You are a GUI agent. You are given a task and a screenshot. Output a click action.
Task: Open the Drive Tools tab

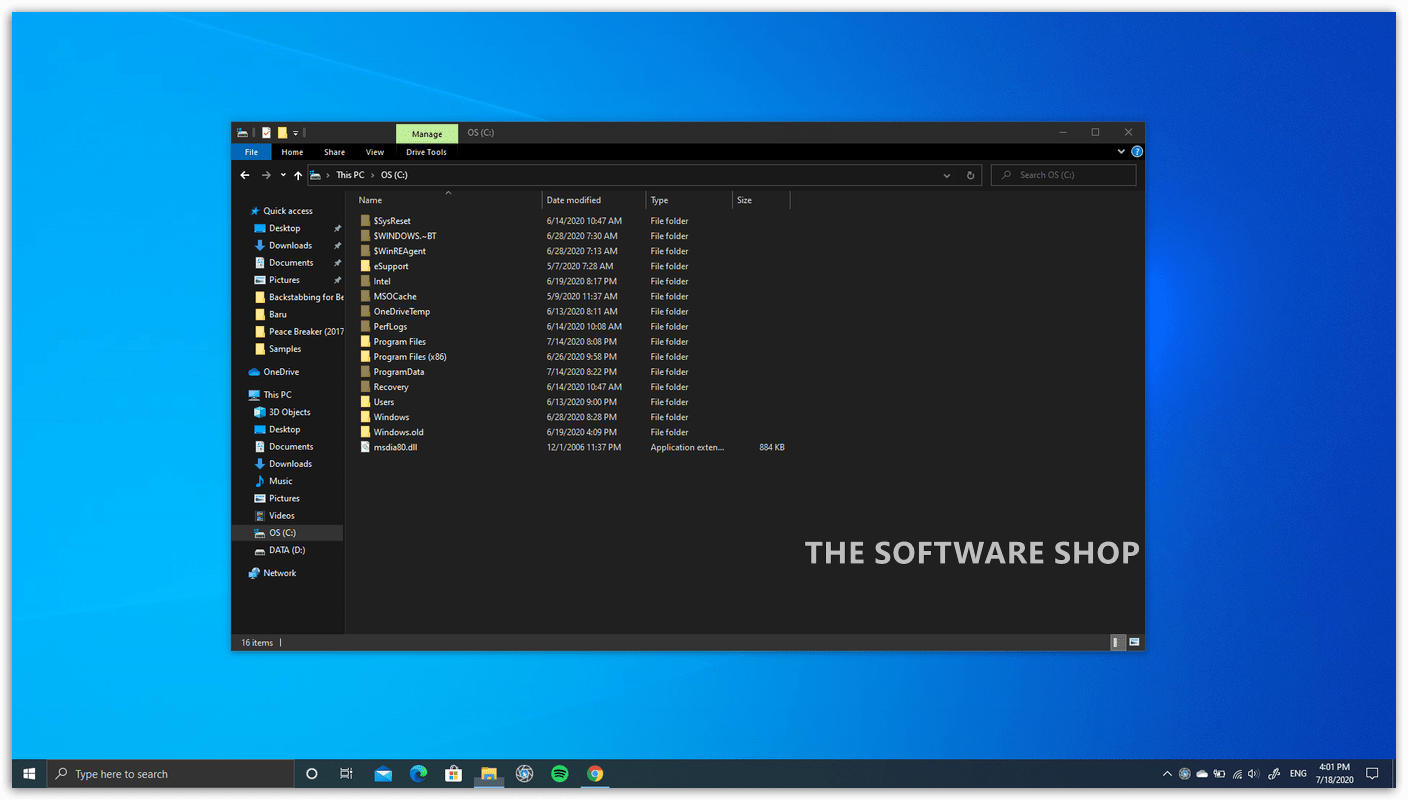(426, 151)
